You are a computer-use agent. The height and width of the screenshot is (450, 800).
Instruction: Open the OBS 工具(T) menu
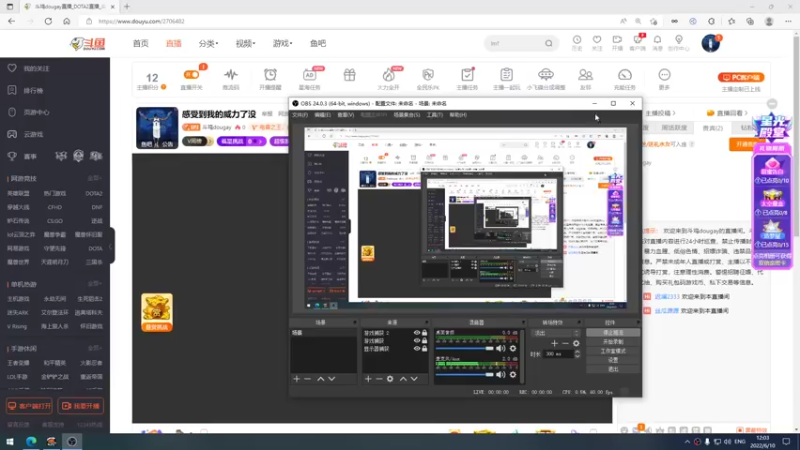coord(435,115)
